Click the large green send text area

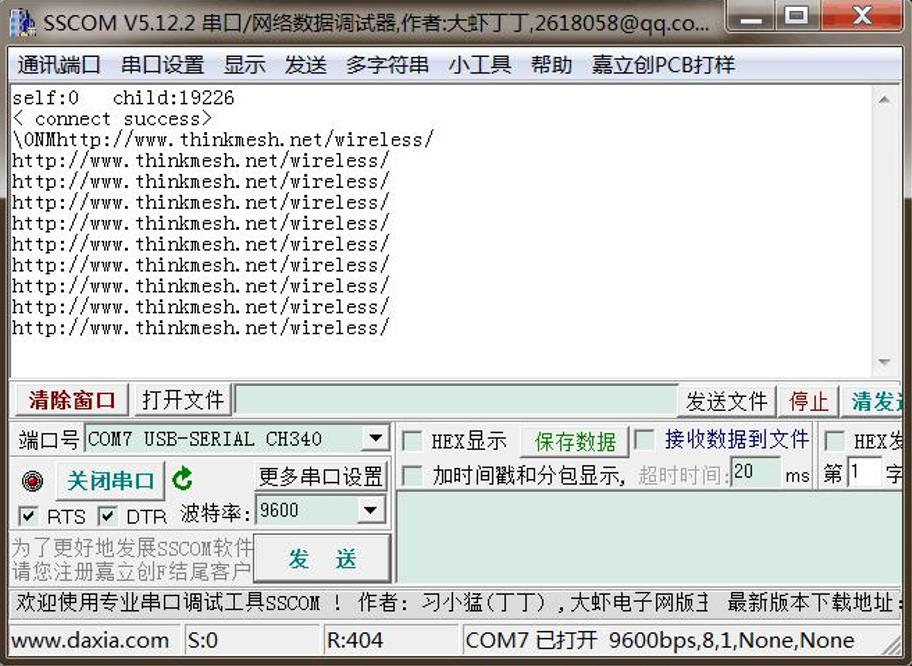click(x=649, y=537)
